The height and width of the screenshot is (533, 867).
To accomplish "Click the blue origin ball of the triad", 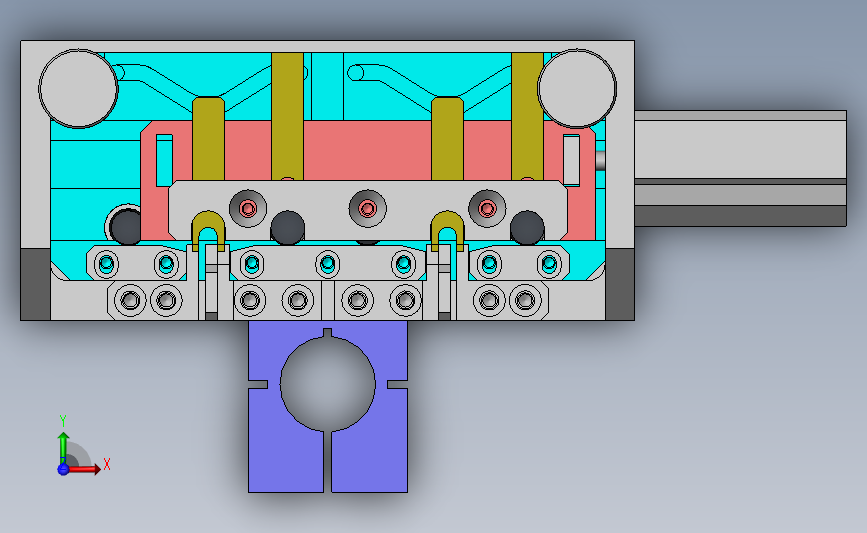I will [63, 469].
